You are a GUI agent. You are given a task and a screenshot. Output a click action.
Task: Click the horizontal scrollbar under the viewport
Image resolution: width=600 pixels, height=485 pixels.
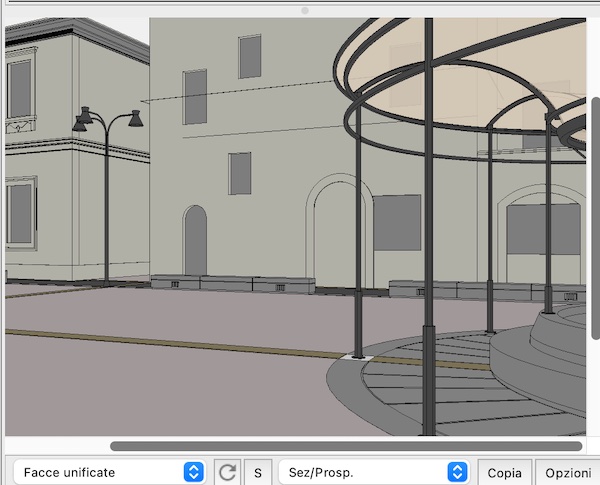pos(345,446)
